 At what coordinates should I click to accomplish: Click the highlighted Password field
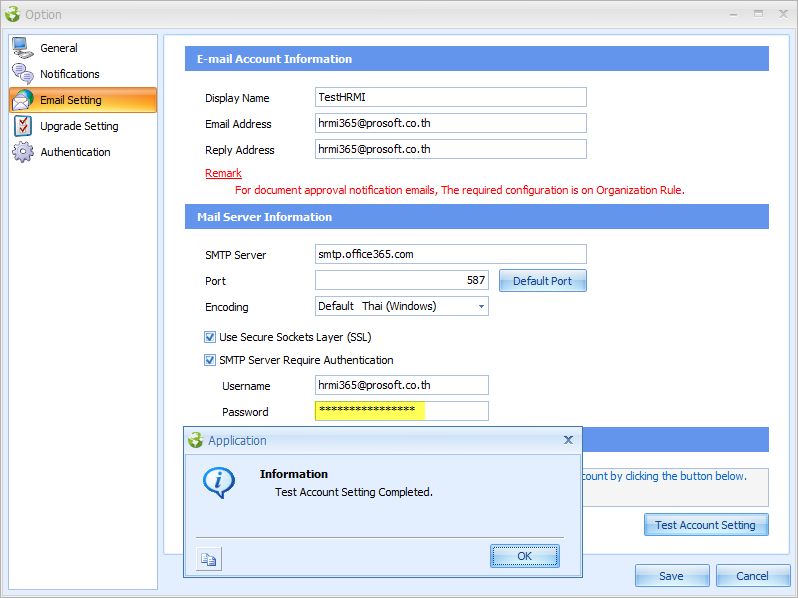[x=401, y=411]
